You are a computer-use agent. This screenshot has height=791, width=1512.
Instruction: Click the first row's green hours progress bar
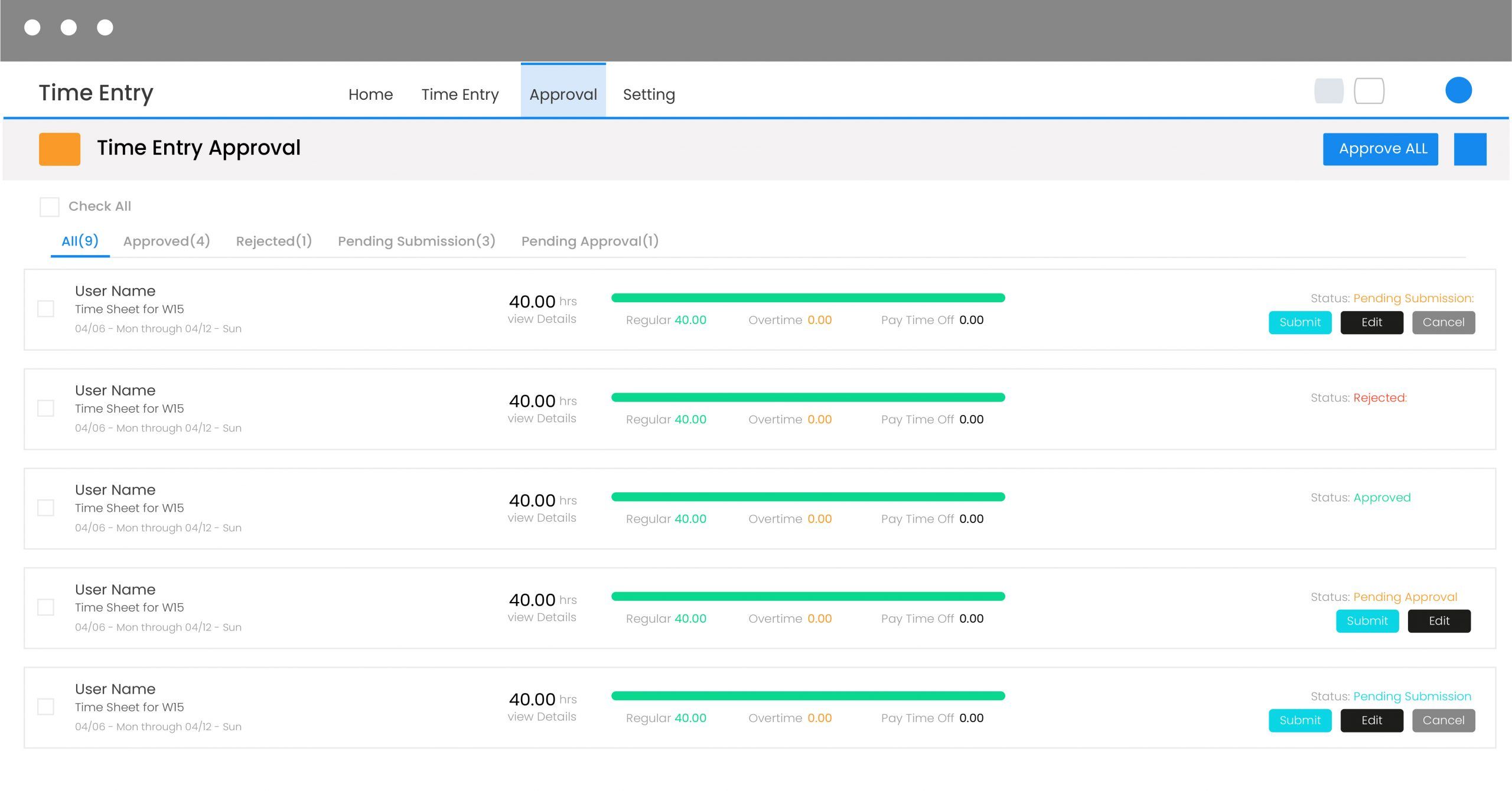(x=807, y=298)
